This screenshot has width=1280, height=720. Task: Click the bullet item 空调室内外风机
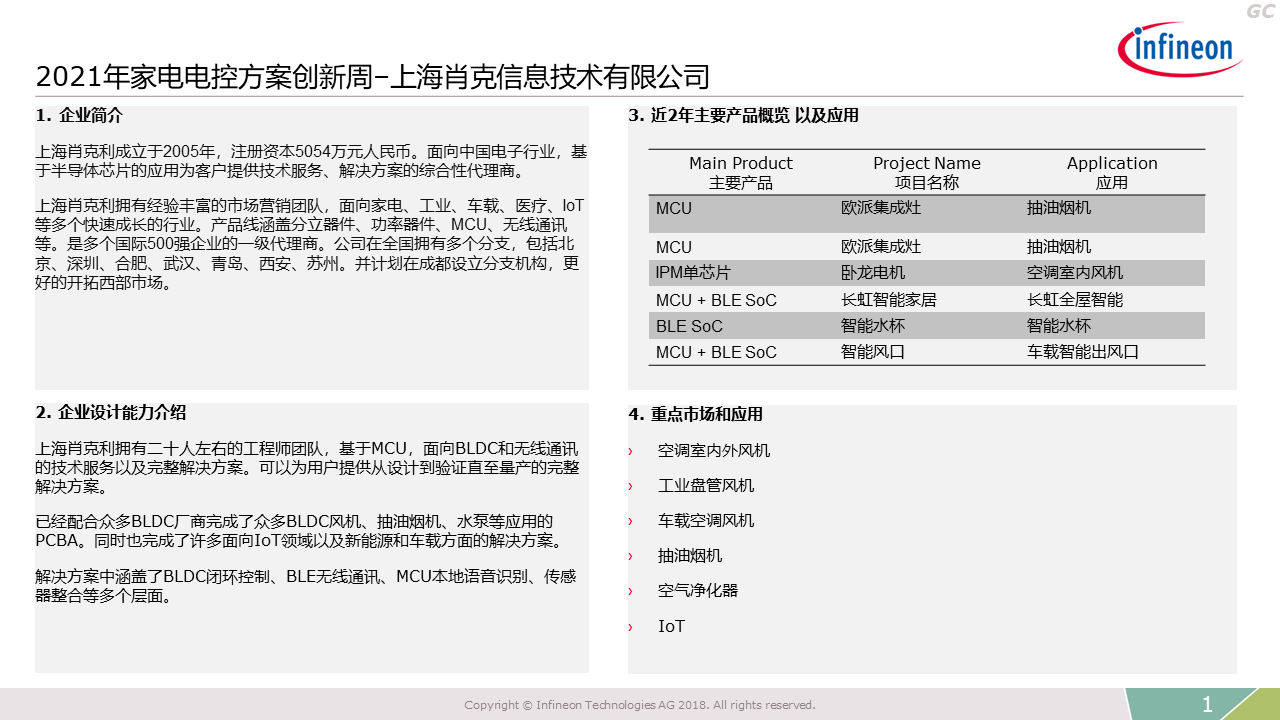click(x=714, y=451)
